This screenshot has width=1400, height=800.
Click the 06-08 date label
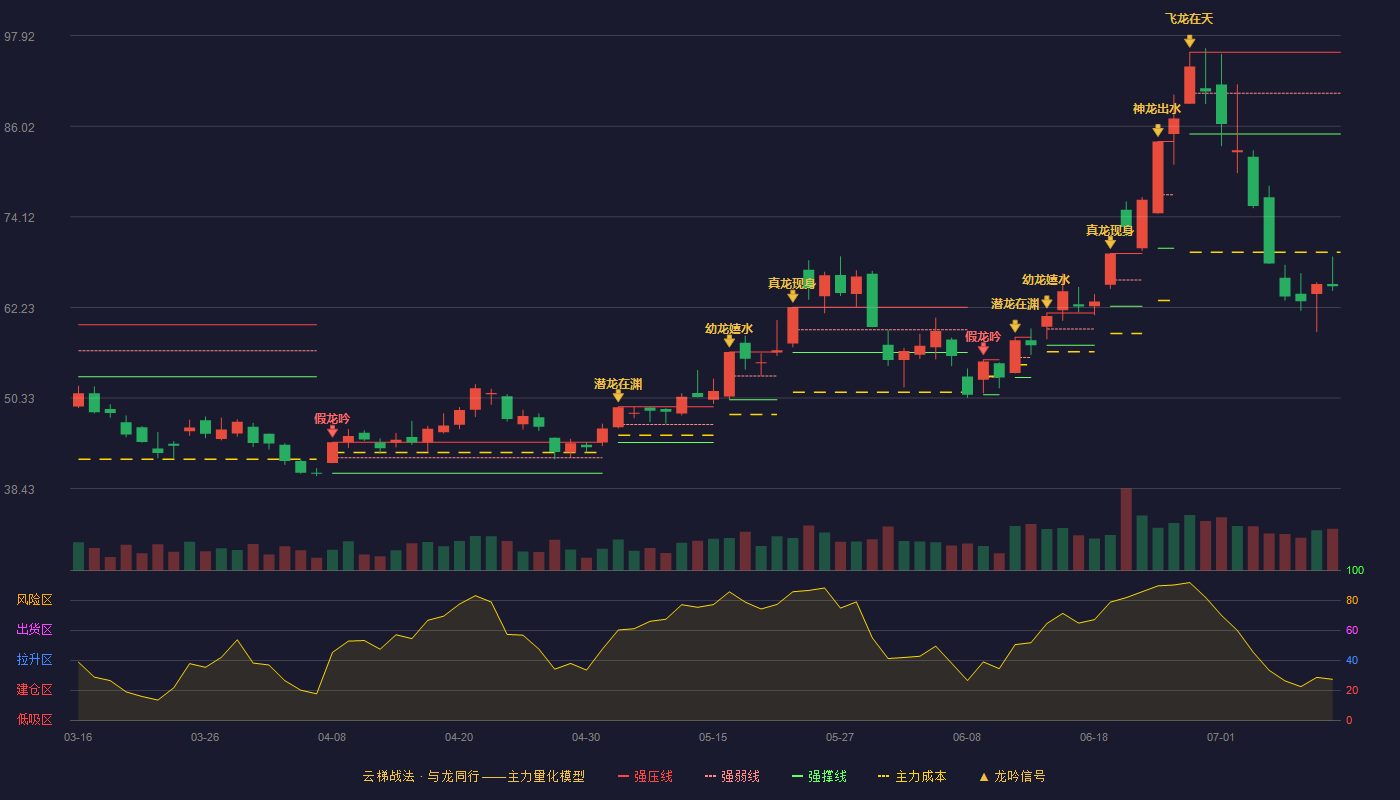[967, 737]
